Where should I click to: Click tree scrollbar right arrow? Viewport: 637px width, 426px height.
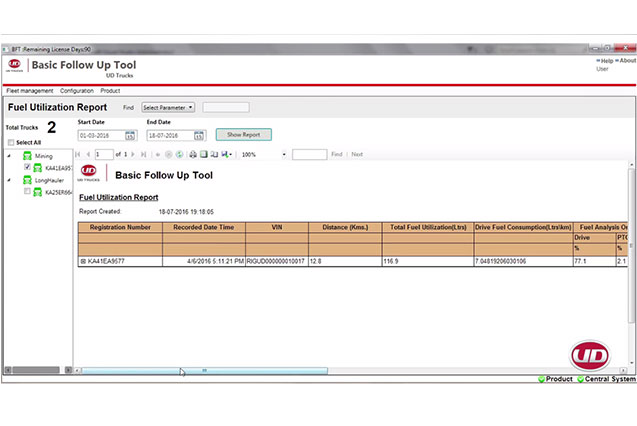pyautogui.click(x=68, y=370)
